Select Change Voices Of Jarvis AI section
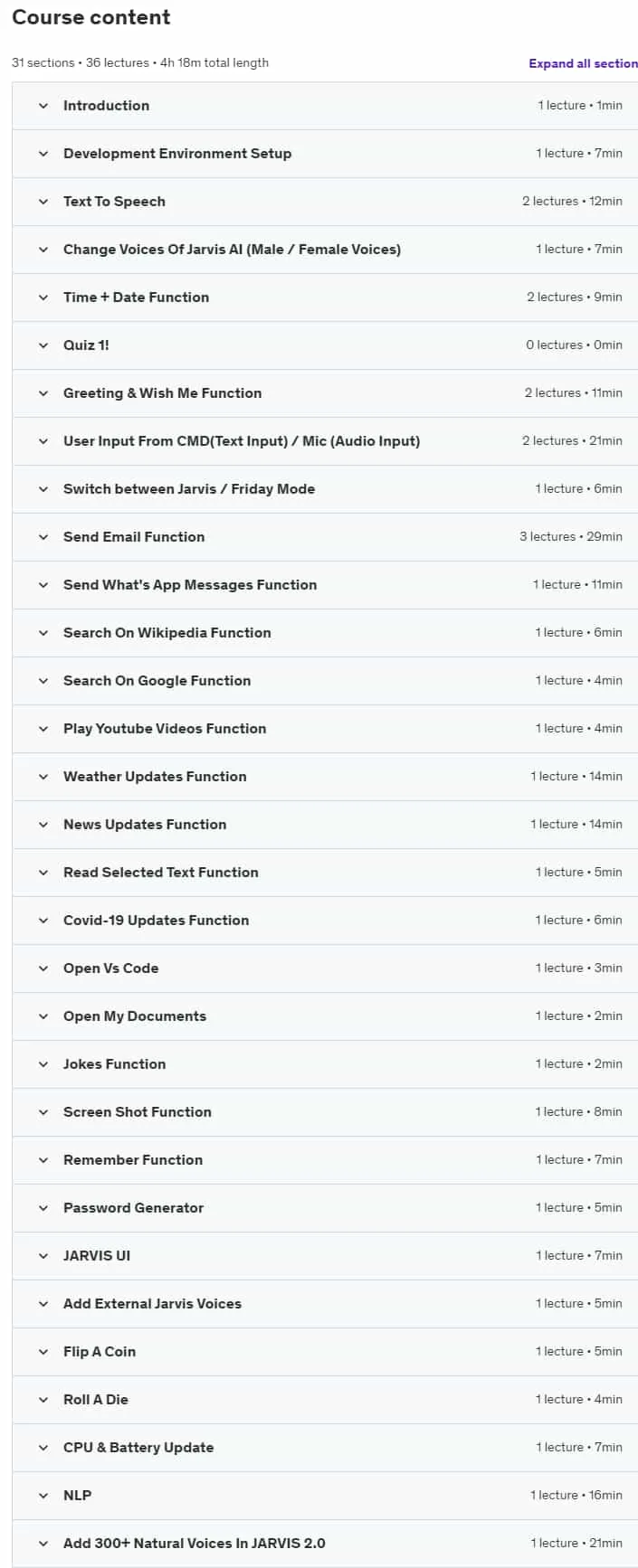 (325, 250)
